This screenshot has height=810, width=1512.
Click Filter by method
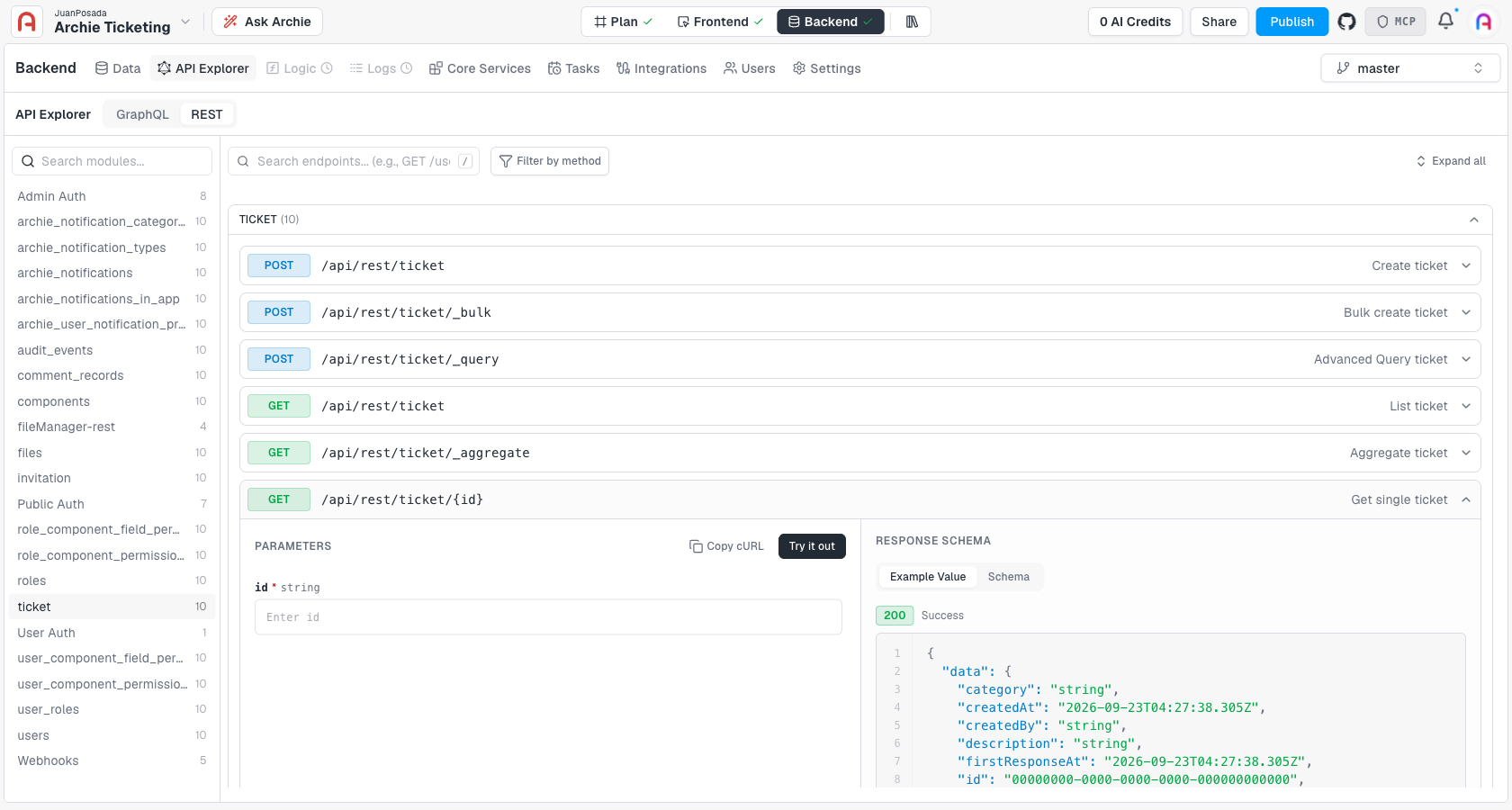(550, 161)
